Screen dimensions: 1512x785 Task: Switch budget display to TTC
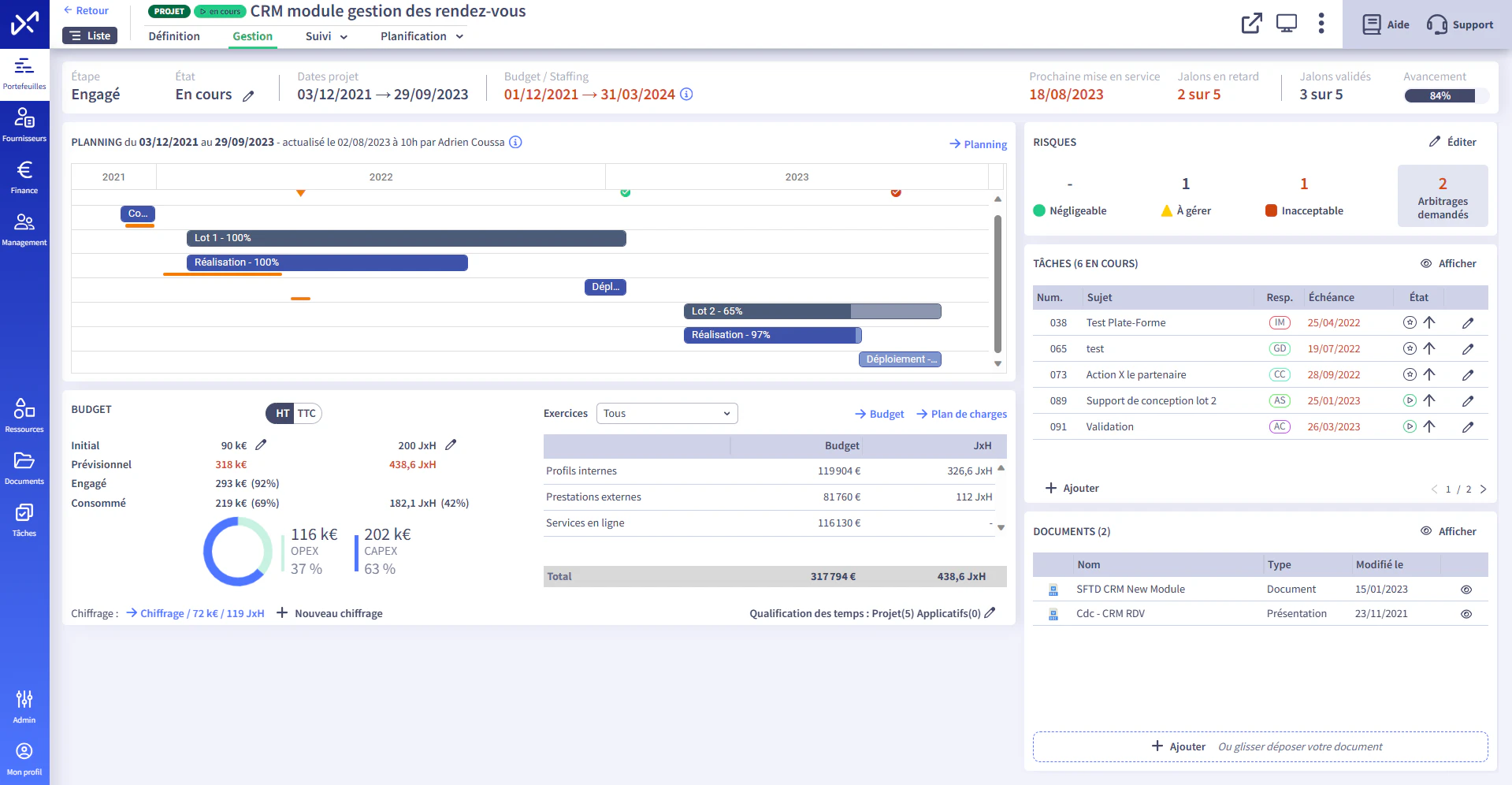click(x=306, y=413)
